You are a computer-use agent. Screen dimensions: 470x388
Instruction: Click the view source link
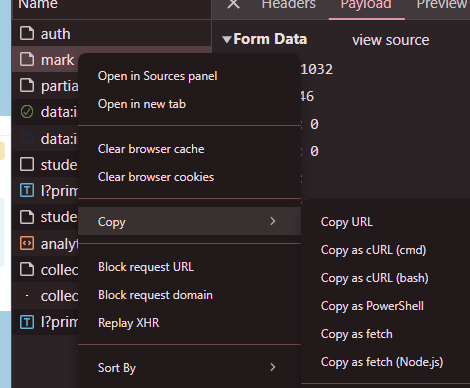391,40
